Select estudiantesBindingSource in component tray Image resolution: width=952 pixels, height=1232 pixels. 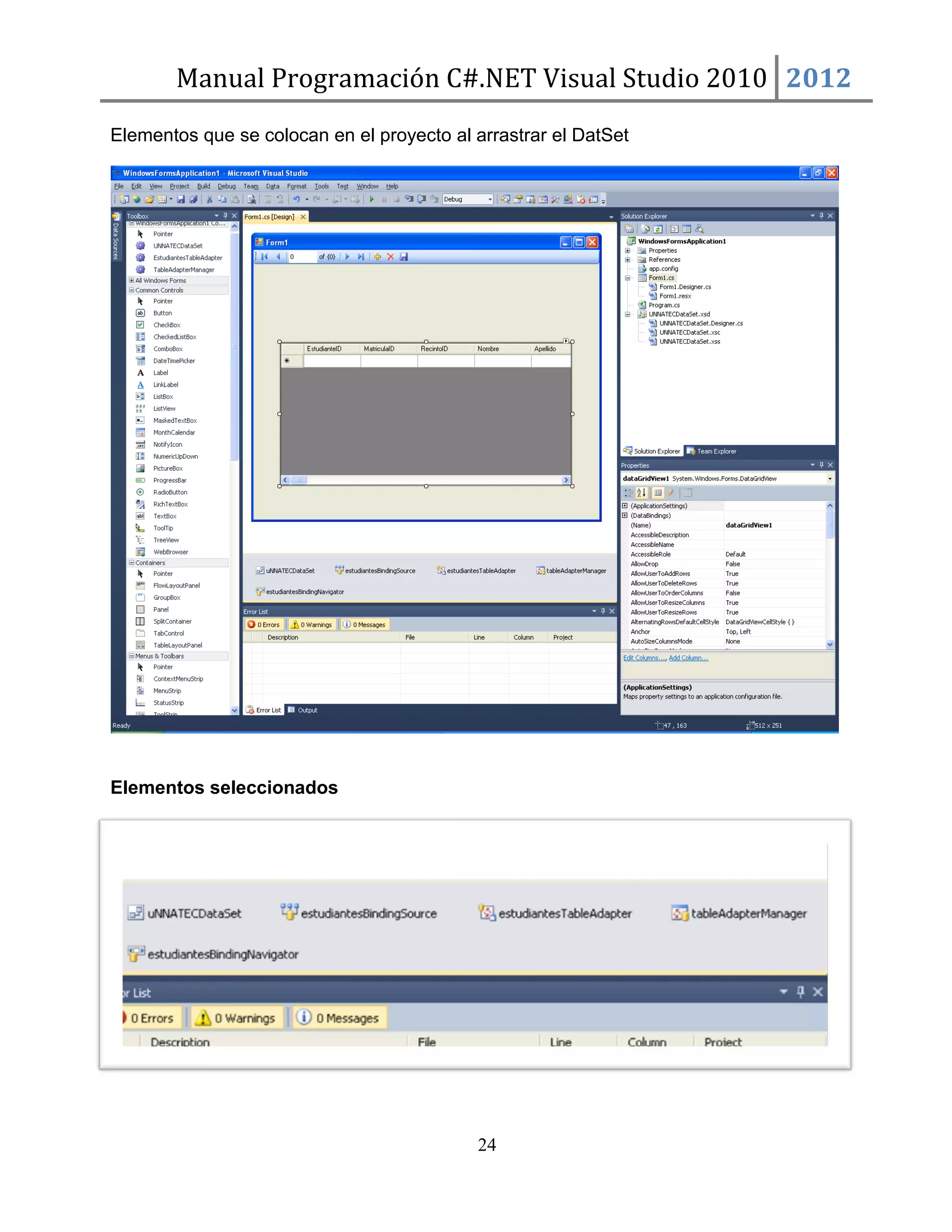tap(375, 570)
